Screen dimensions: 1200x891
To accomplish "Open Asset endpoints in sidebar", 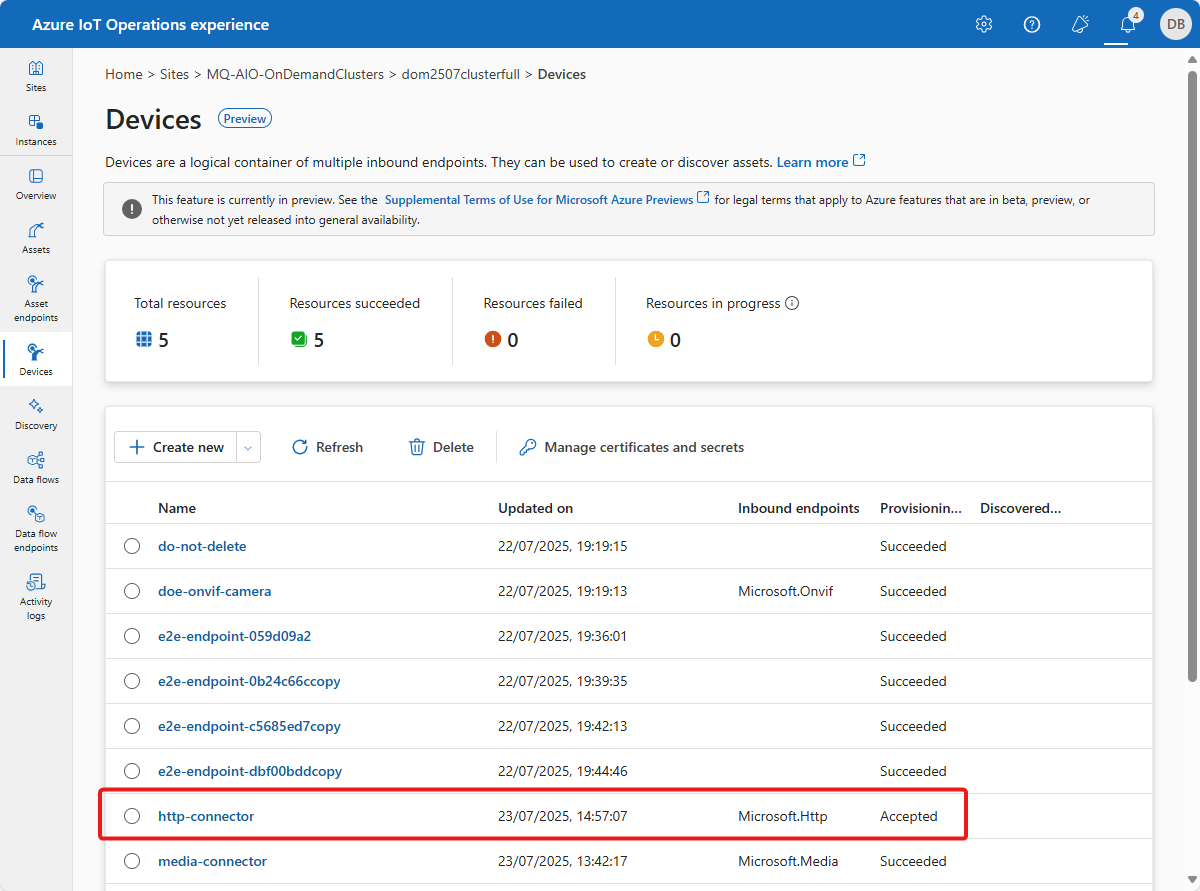I will click(36, 298).
